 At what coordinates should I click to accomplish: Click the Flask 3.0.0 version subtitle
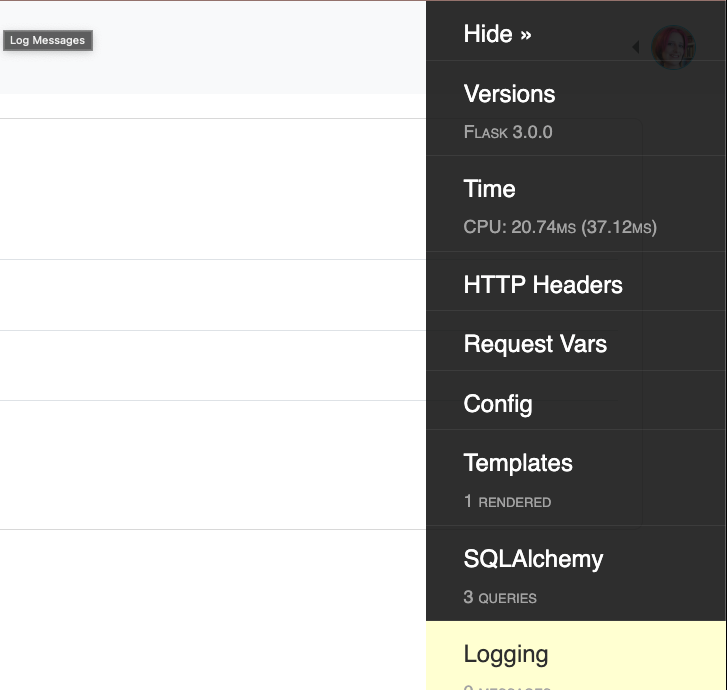[x=508, y=132]
